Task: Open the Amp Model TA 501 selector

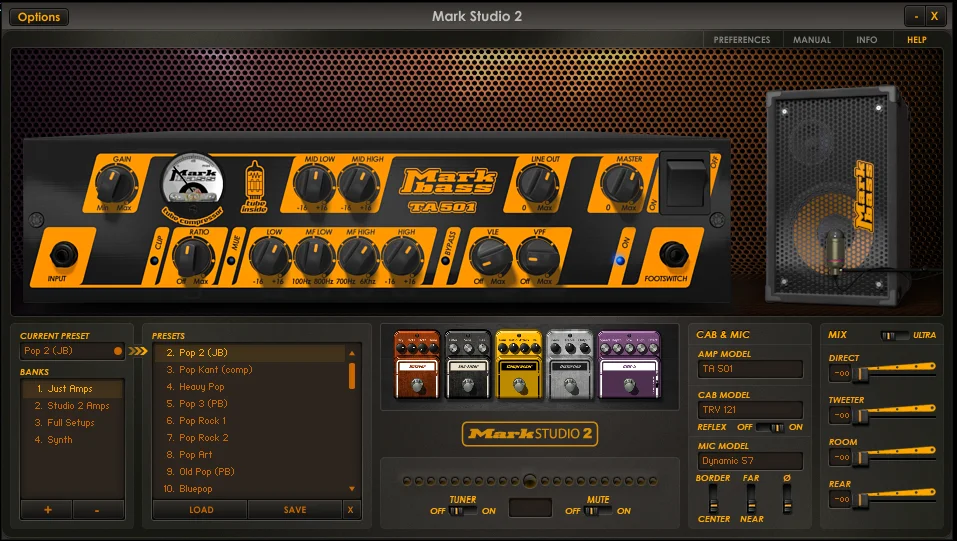Action: pyautogui.click(x=750, y=369)
